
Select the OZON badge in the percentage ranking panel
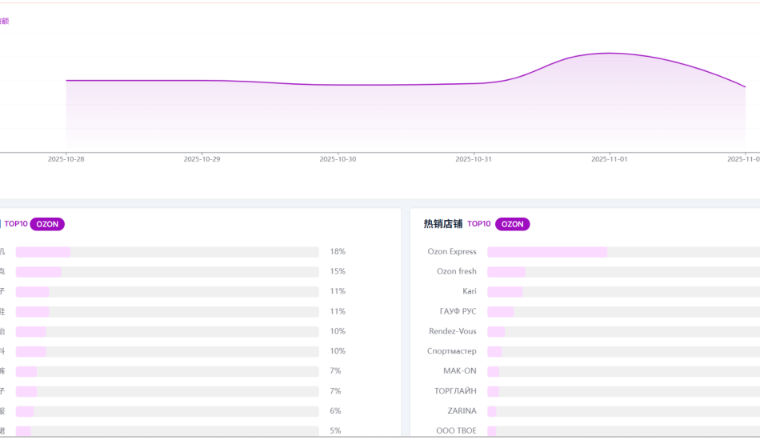pos(47,224)
